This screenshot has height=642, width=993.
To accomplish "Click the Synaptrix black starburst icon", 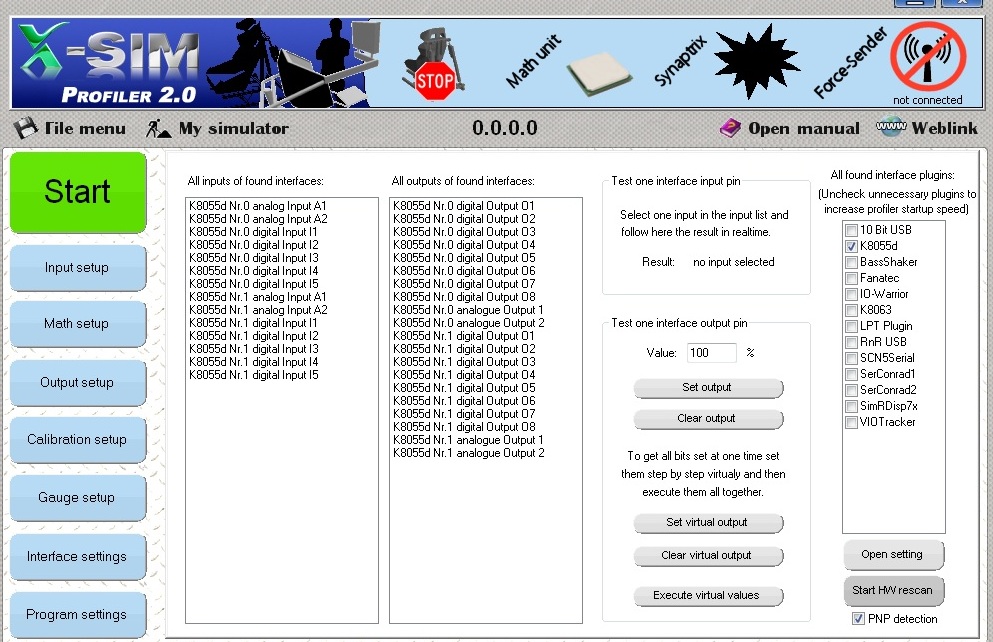I will (x=756, y=62).
